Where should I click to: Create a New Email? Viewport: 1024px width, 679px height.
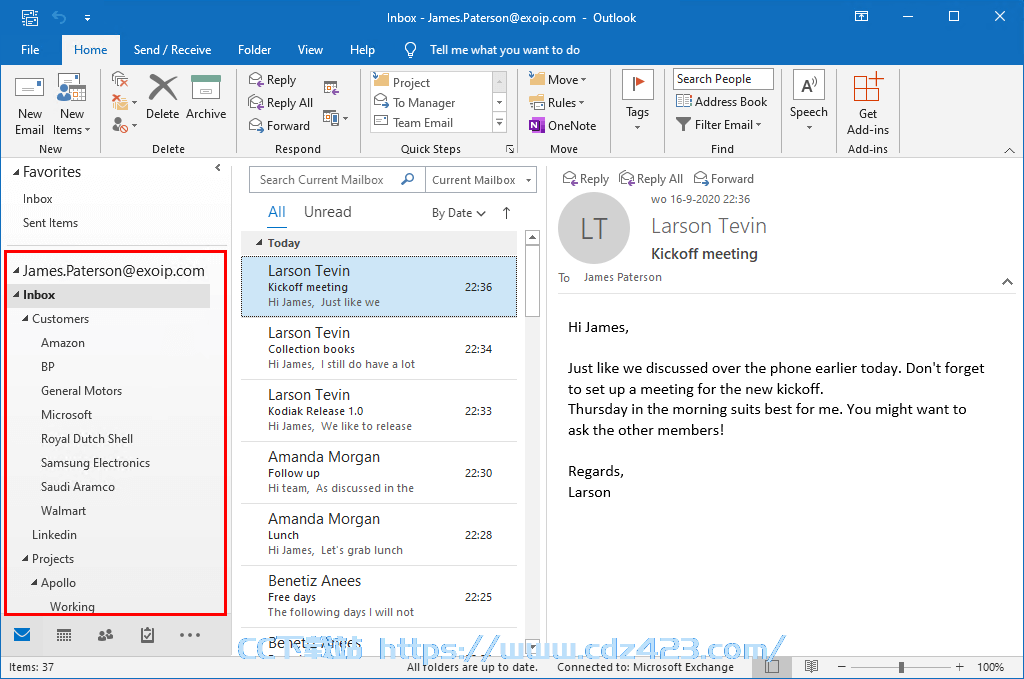point(29,106)
